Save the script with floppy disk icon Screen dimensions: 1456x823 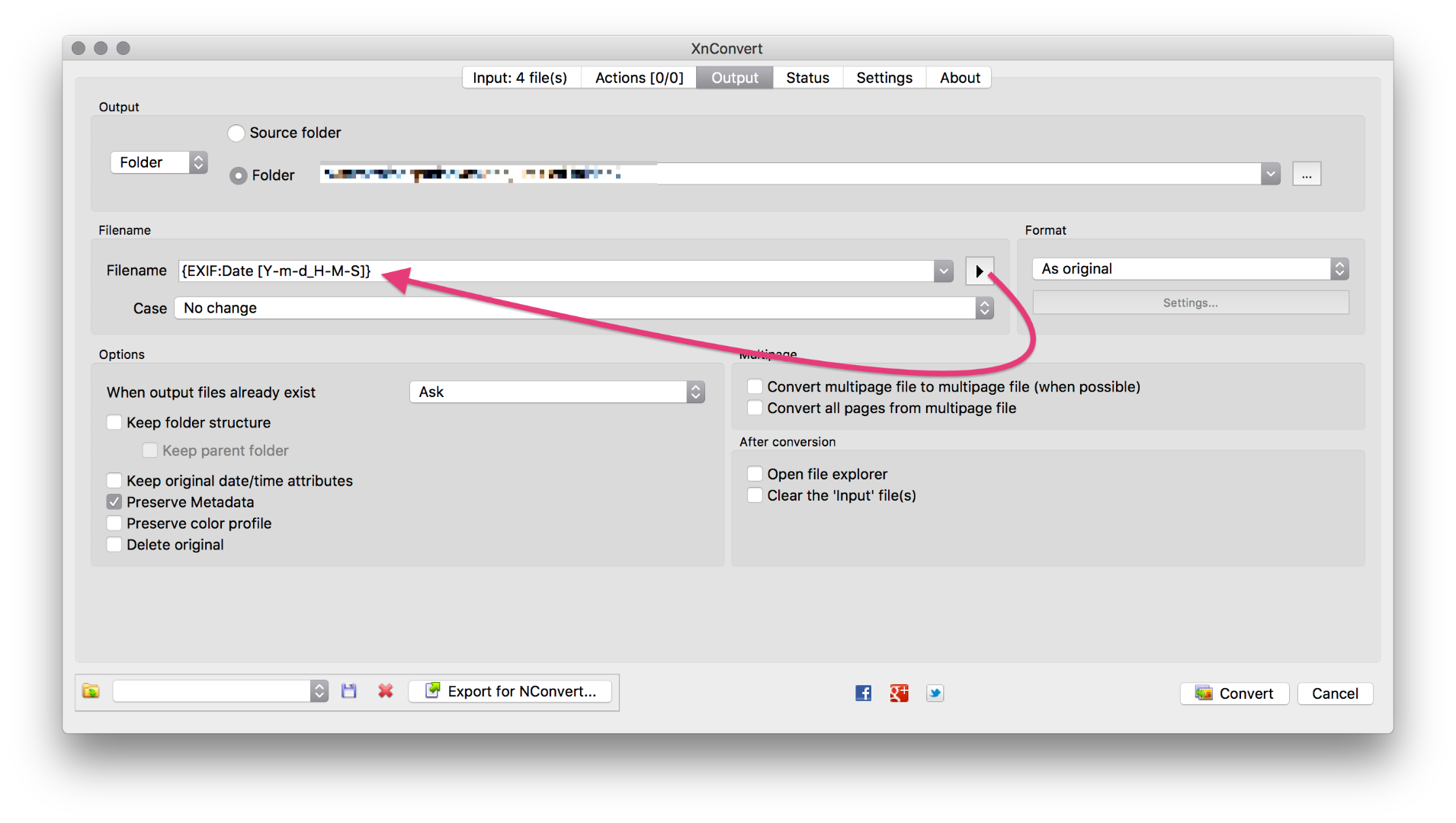tap(349, 691)
